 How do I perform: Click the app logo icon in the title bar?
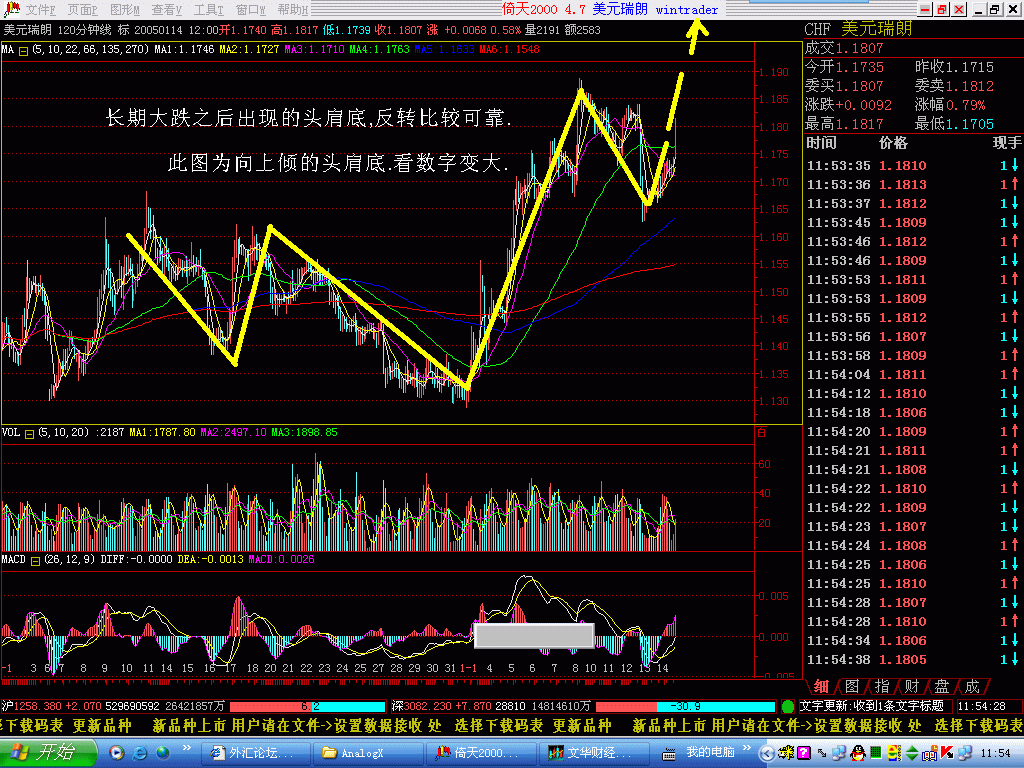11,9
